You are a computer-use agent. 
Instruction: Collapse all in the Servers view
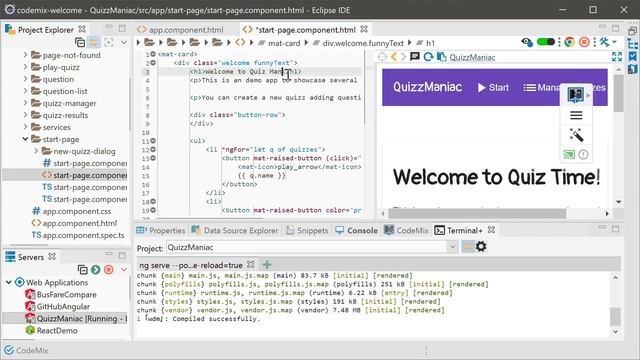click(82, 270)
